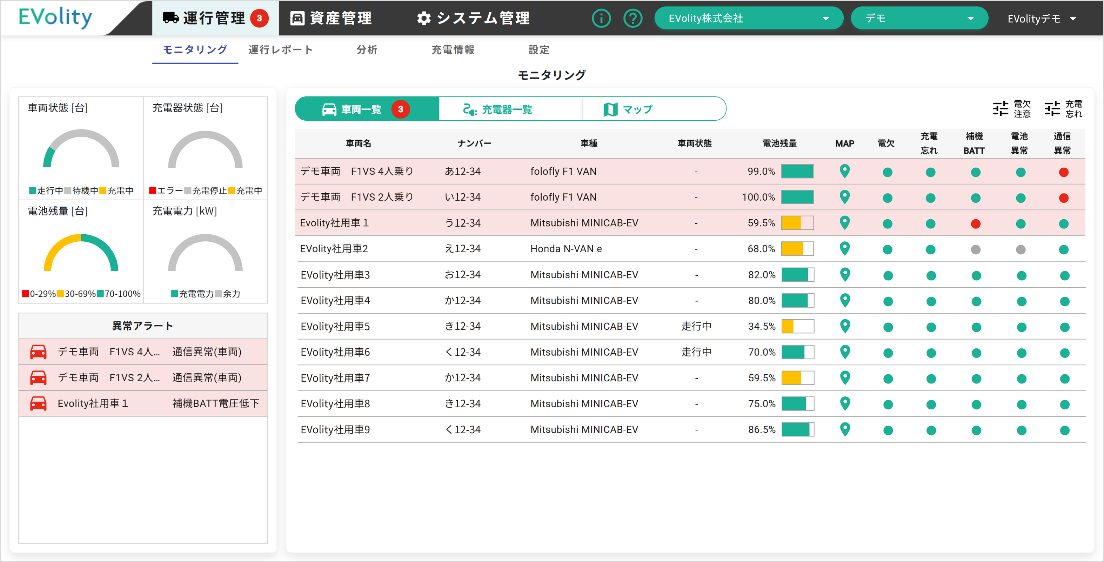Click the info circle icon in header
Screen dimensions: 1104x562
click(601, 18)
